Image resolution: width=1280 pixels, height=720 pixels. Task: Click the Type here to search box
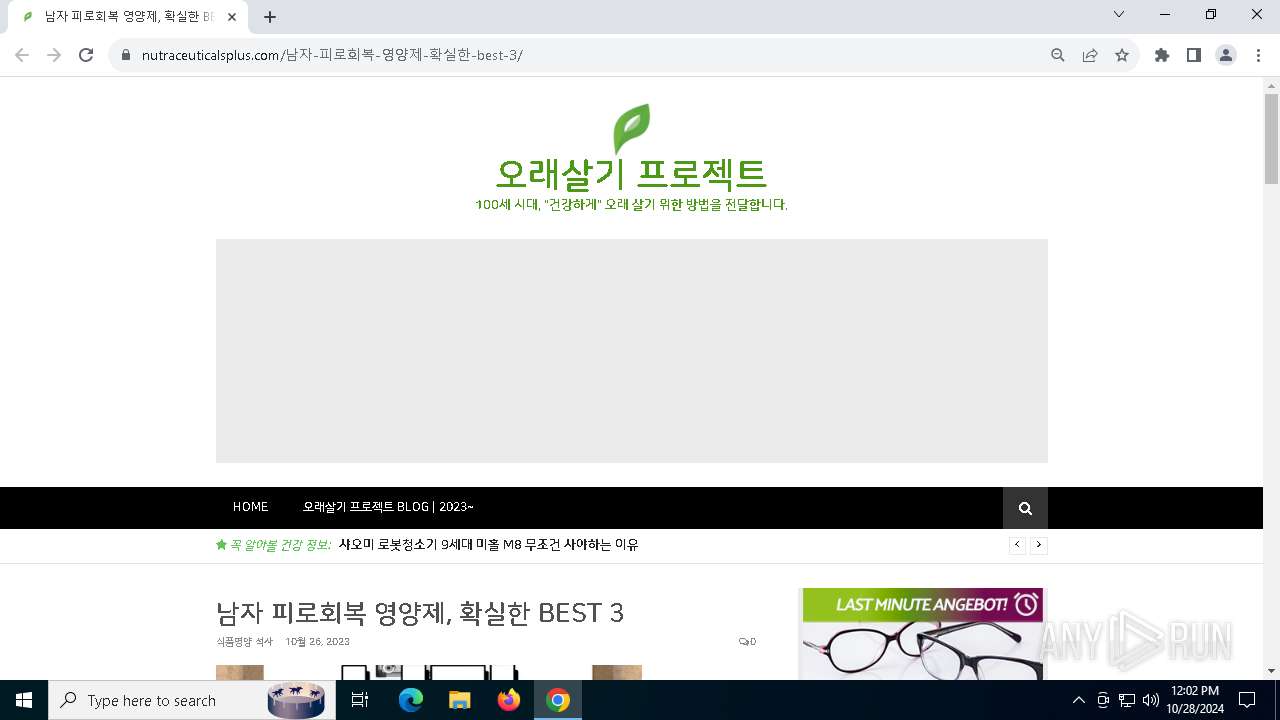point(190,700)
